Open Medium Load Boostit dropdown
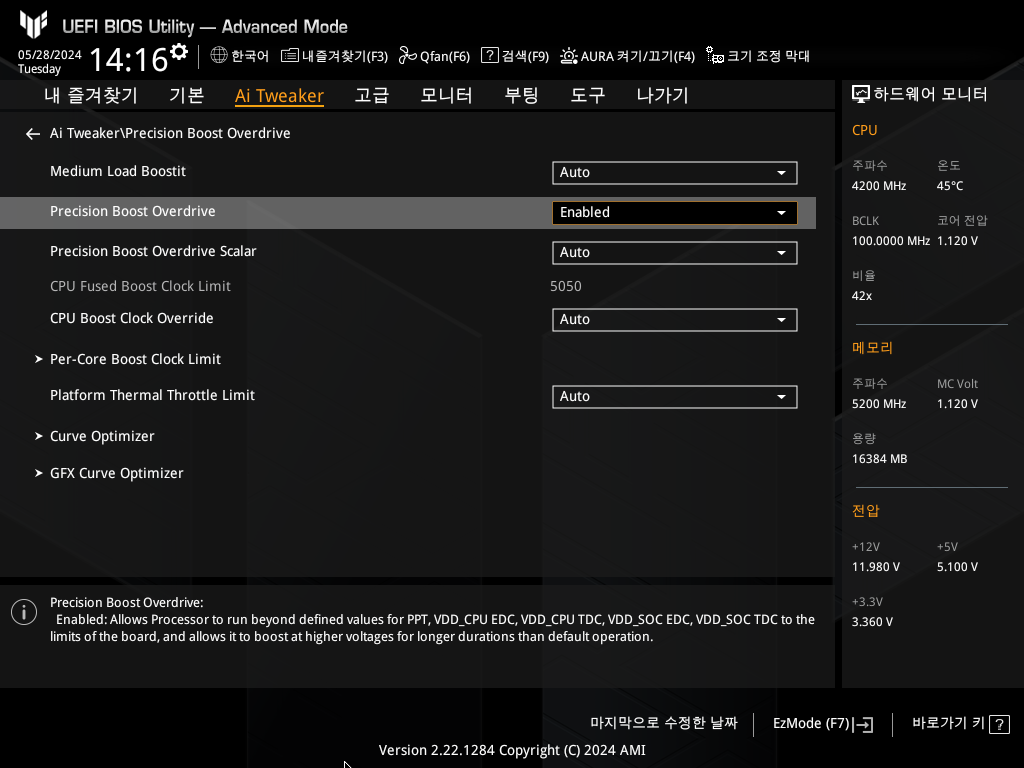 pos(675,172)
